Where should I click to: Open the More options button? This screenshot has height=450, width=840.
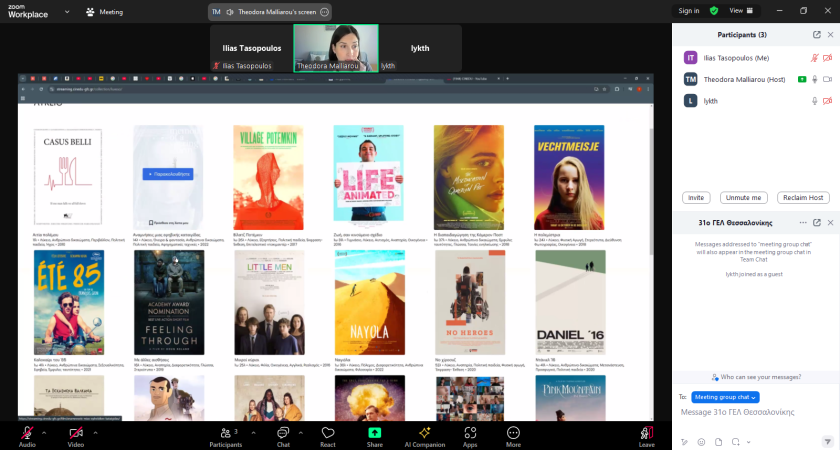pos(513,437)
